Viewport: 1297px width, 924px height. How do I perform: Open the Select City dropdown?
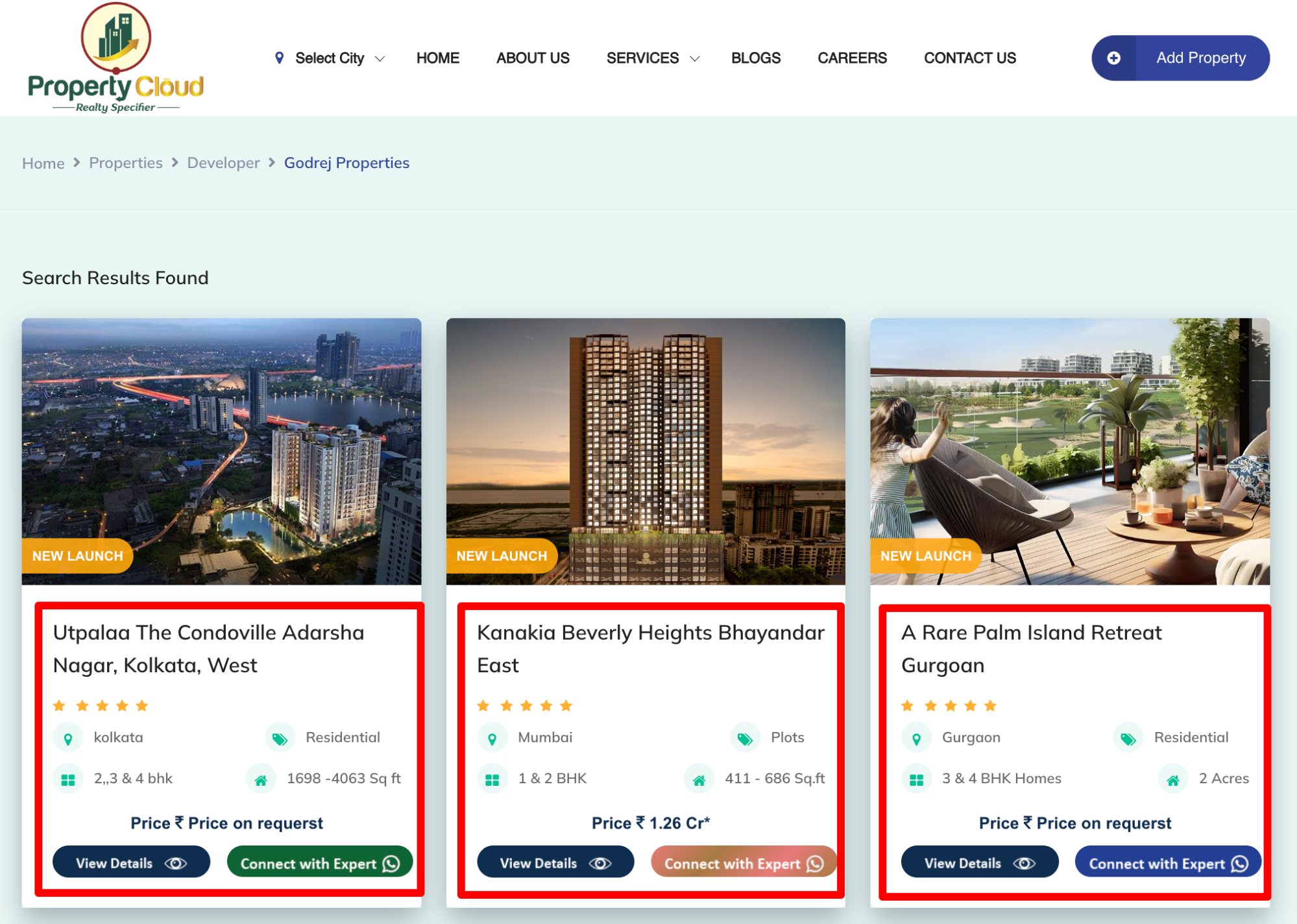330,58
